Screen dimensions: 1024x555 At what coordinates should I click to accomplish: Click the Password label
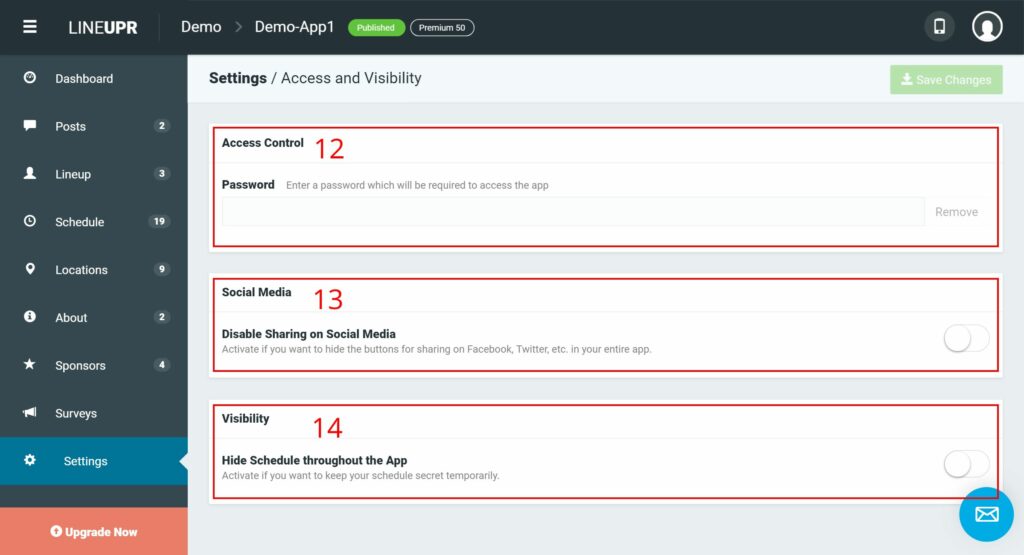click(x=248, y=185)
